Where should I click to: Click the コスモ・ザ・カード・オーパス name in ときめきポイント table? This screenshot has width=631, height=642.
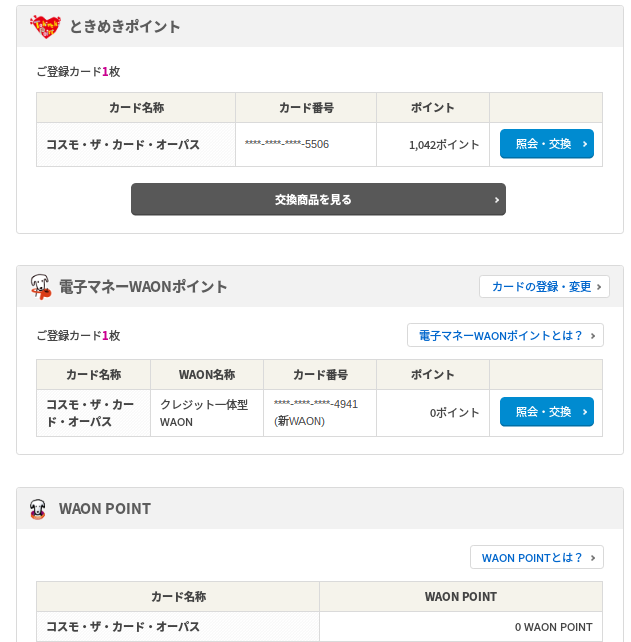pos(123,145)
